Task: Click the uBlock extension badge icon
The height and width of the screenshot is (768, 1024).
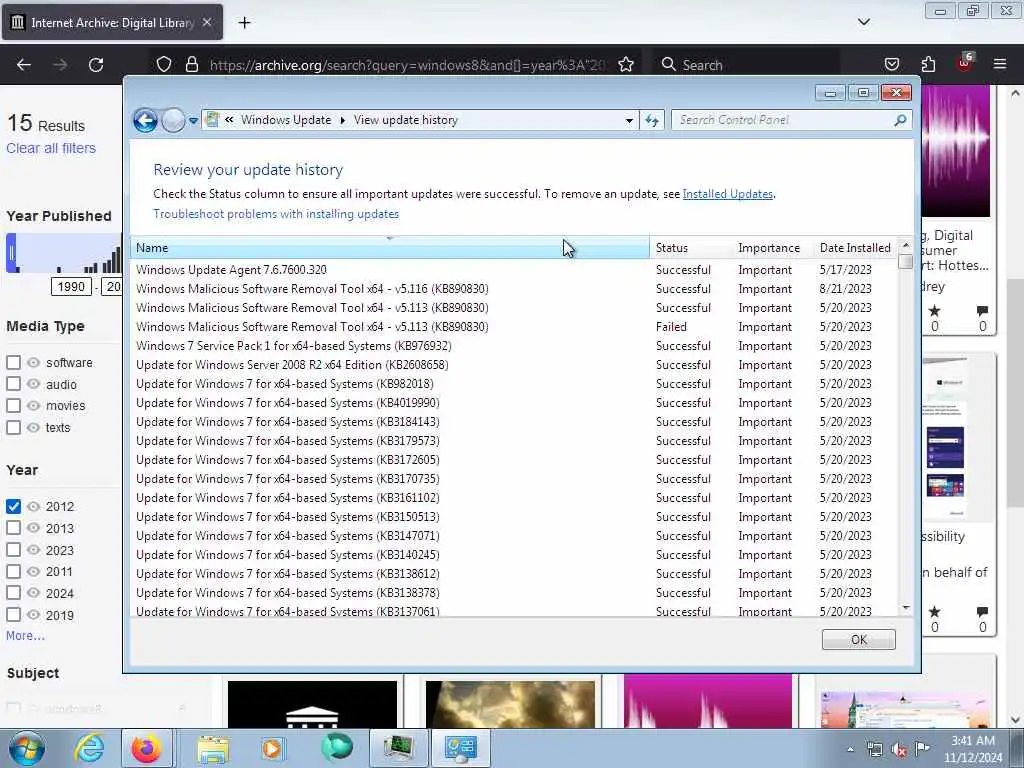Action: pyautogui.click(x=965, y=63)
